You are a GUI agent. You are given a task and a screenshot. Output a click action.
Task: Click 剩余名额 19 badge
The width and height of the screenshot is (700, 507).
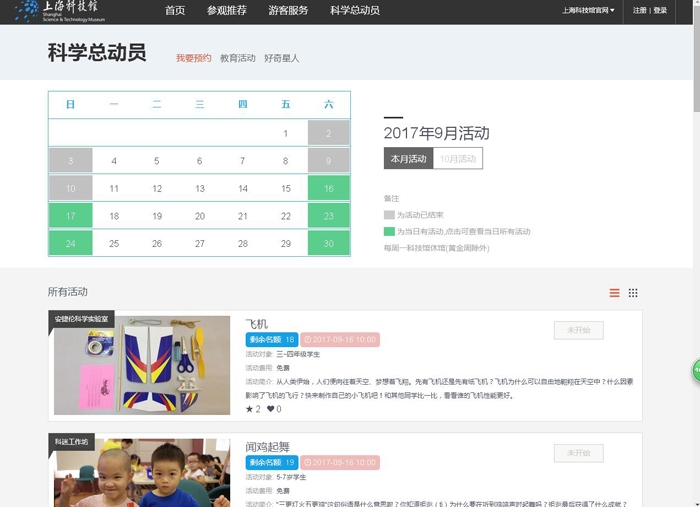point(271,462)
